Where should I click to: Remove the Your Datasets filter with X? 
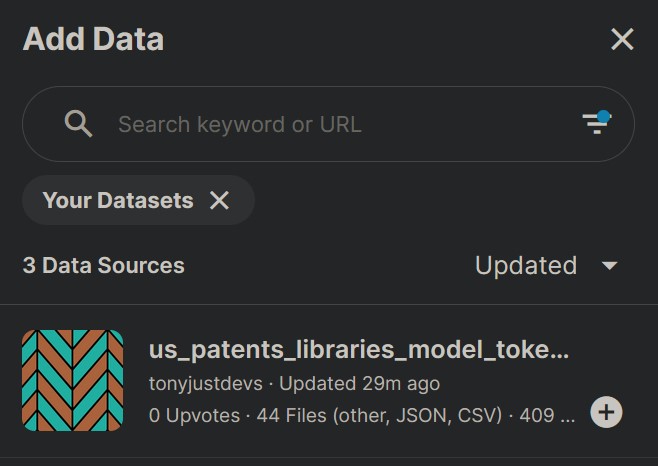[x=219, y=200]
